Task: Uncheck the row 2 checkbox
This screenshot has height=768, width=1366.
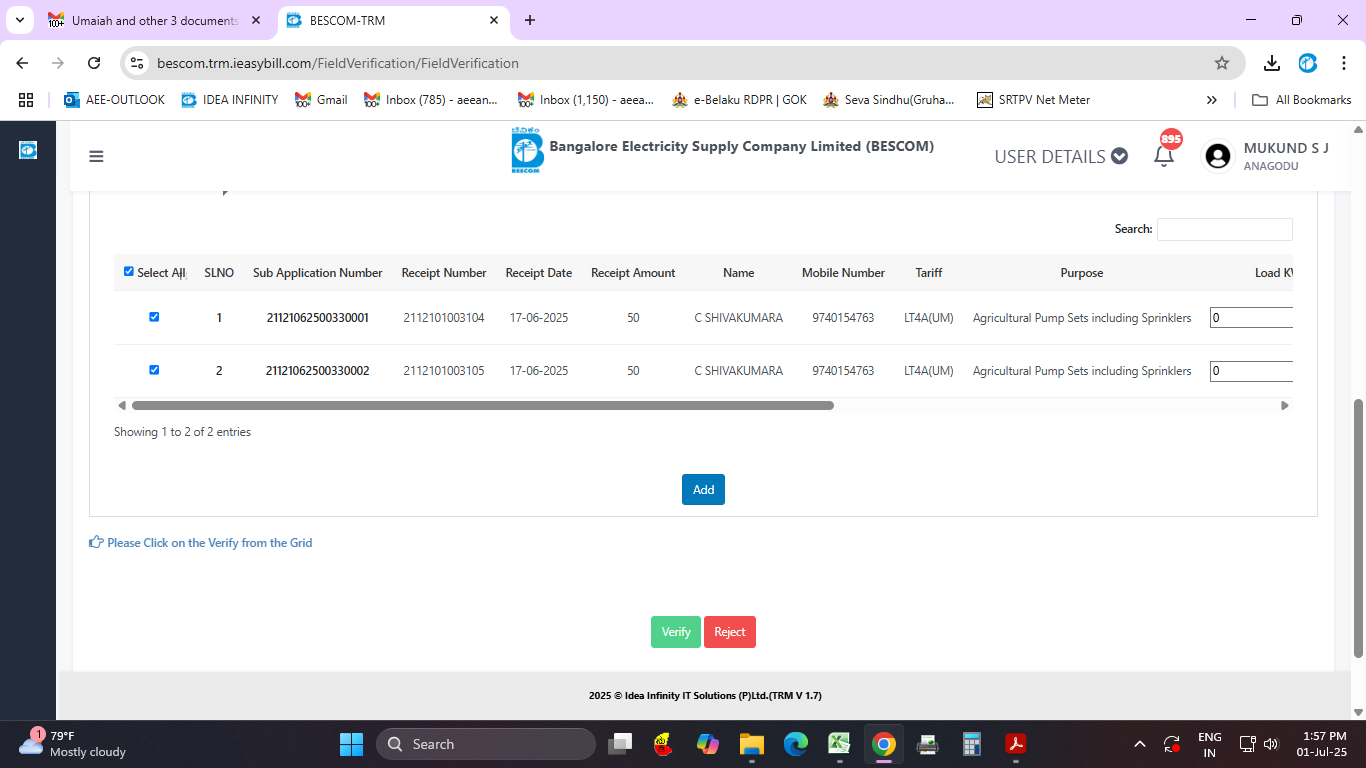Action: pyautogui.click(x=154, y=370)
